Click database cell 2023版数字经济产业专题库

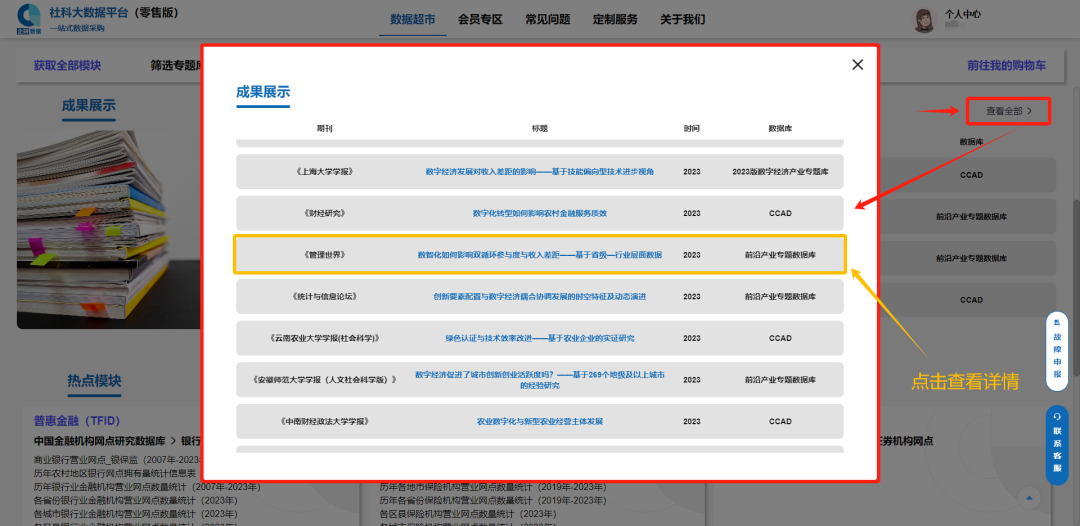(x=780, y=171)
